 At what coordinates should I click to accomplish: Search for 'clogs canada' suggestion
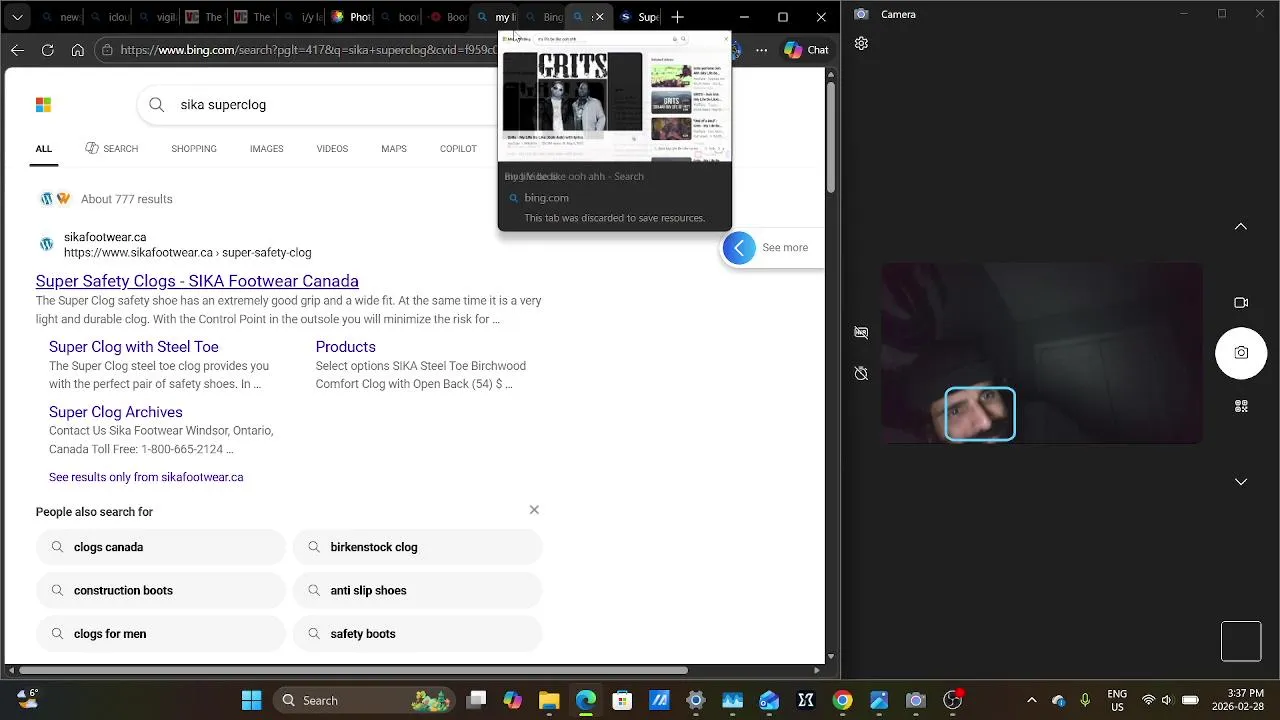click(161, 547)
